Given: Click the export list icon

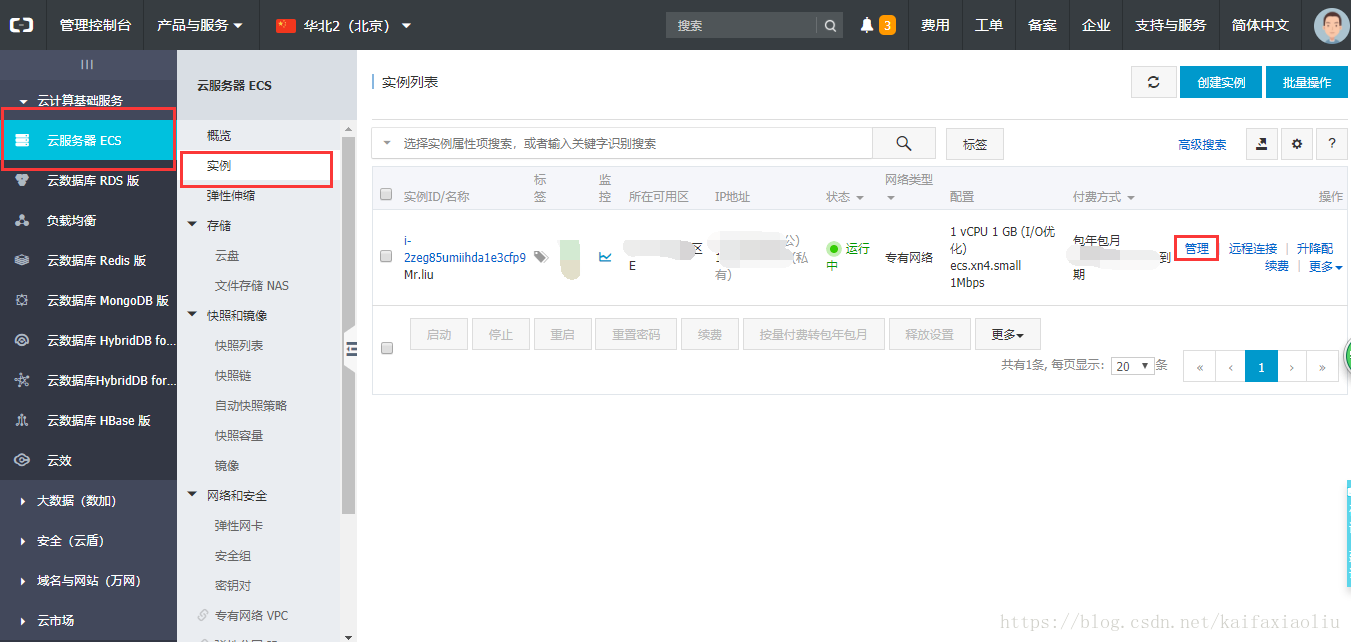Looking at the screenshot, I should coord(1262,143).
